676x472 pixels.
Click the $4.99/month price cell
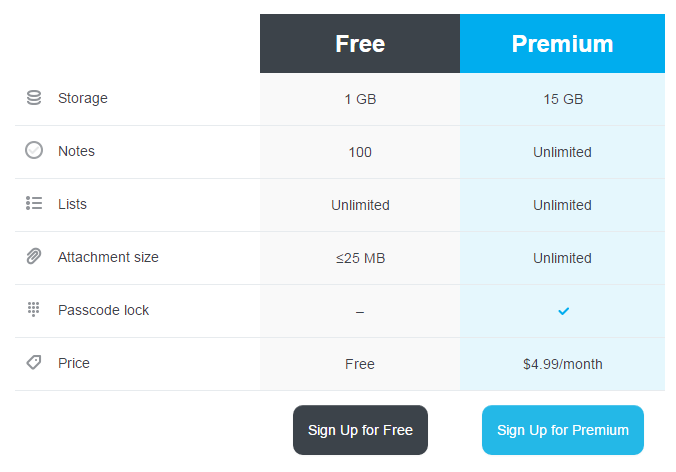(x=562, y=364)
